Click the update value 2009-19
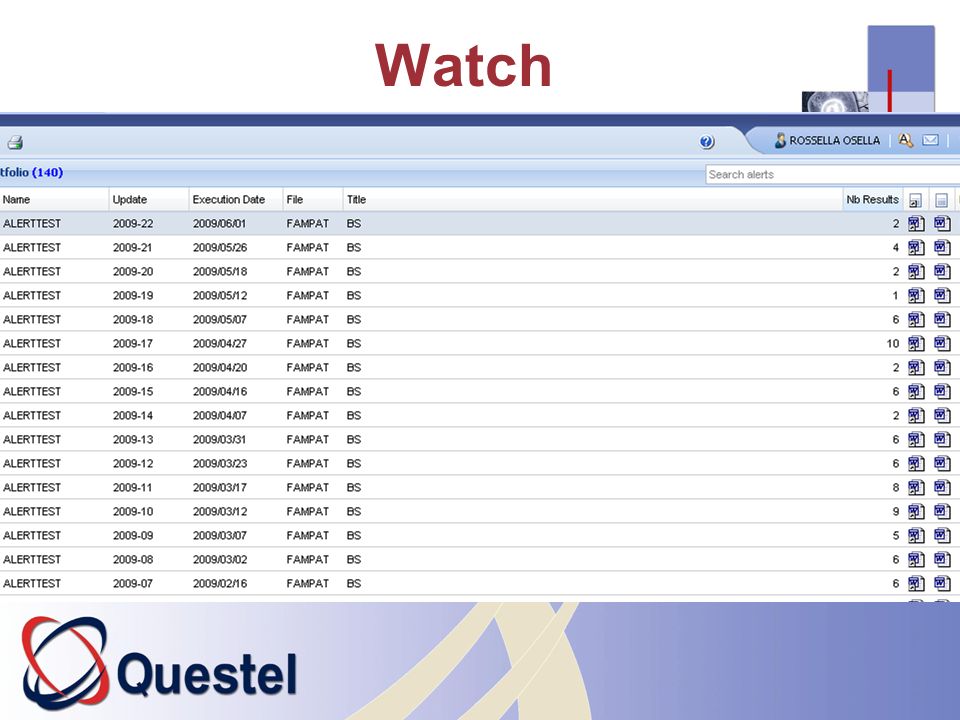 pyautogui.click(x=133, y=295)
